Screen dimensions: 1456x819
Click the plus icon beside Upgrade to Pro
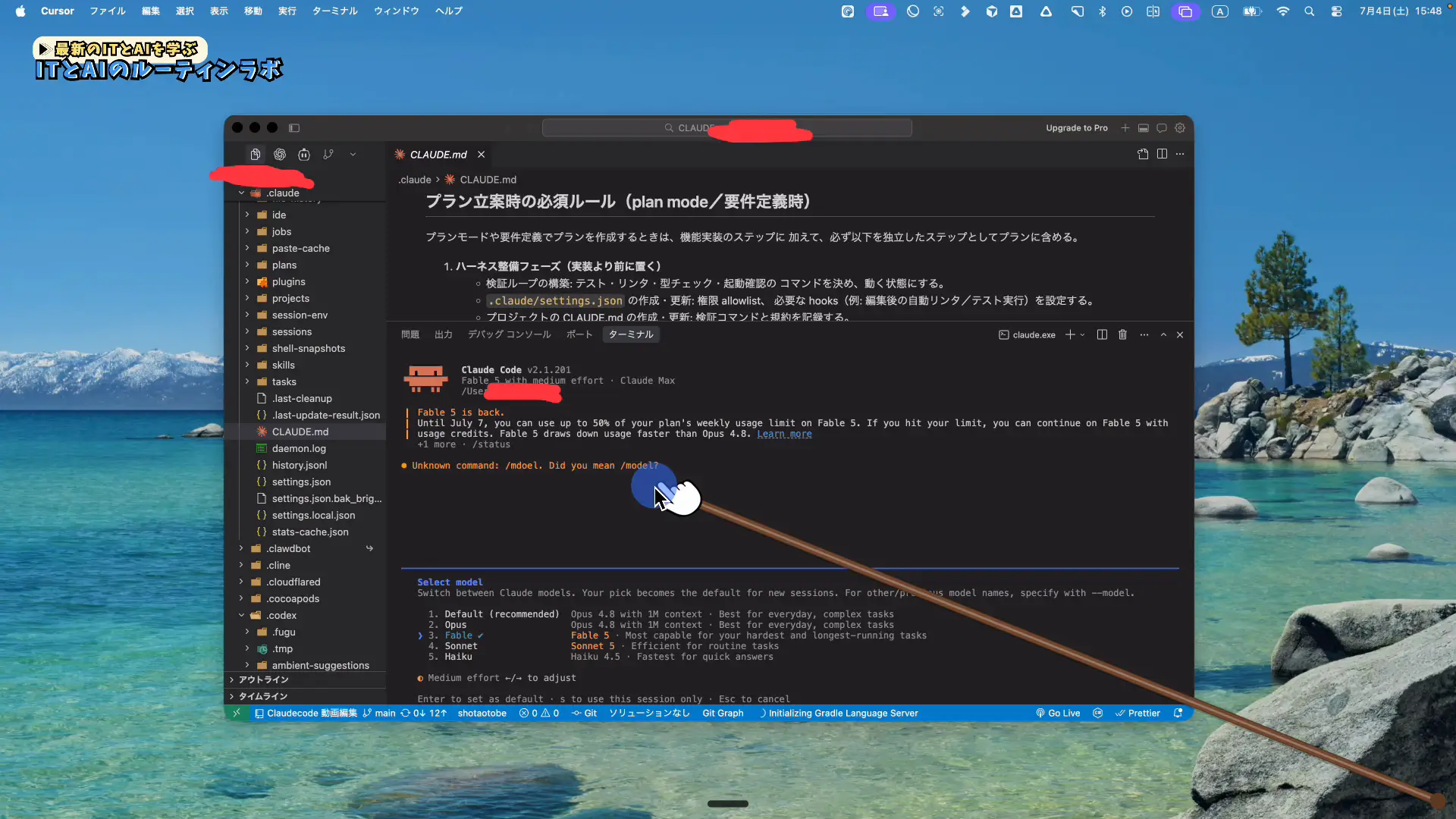[x=1125, y=128]
